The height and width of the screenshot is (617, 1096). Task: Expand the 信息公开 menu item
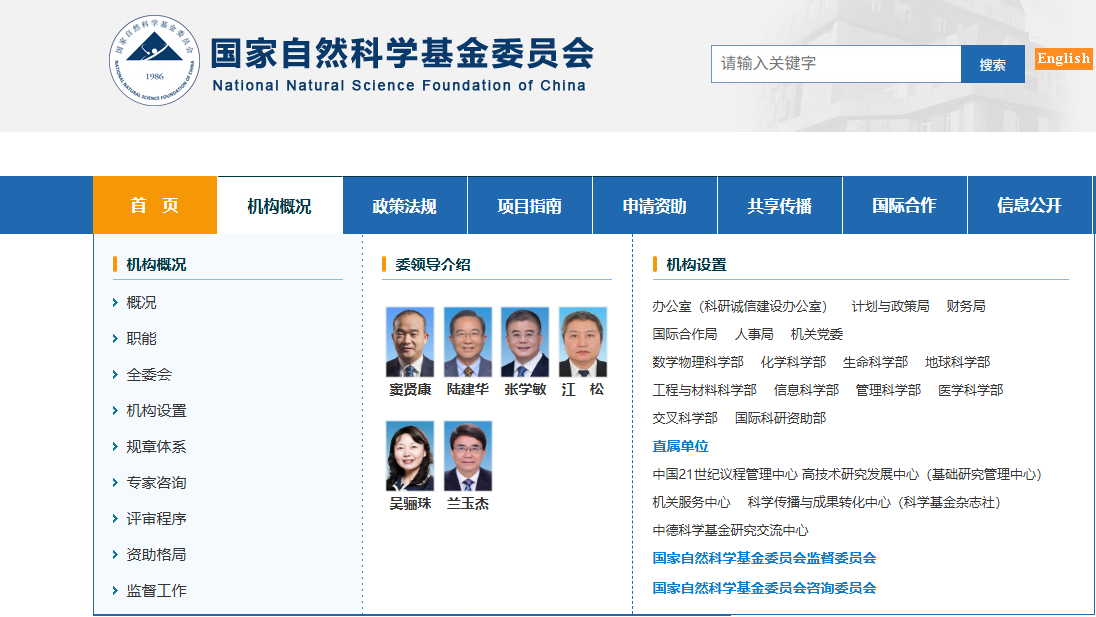click(x=1029, y=205)
